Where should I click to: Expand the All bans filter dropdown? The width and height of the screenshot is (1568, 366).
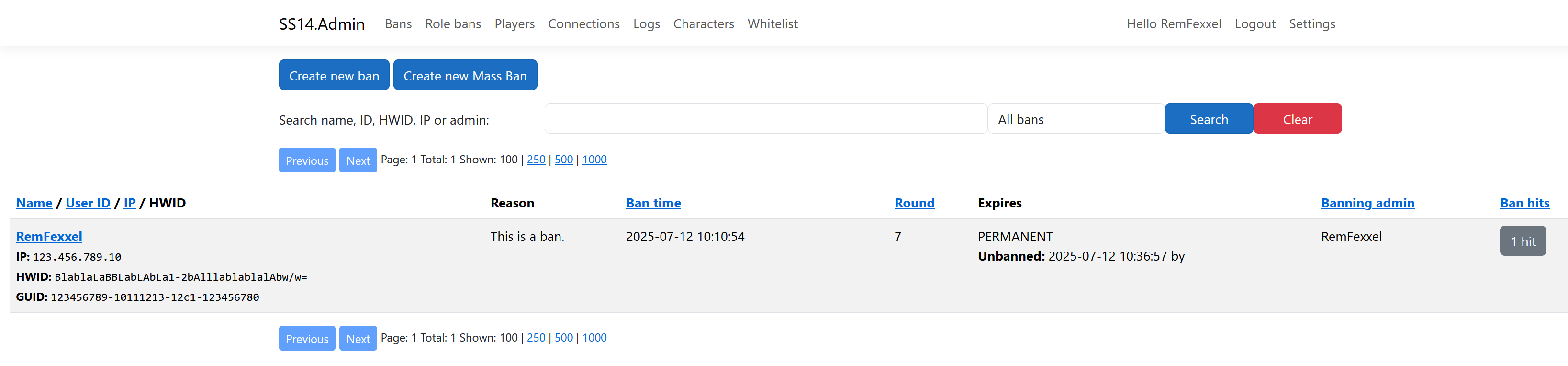[1075, 119]
